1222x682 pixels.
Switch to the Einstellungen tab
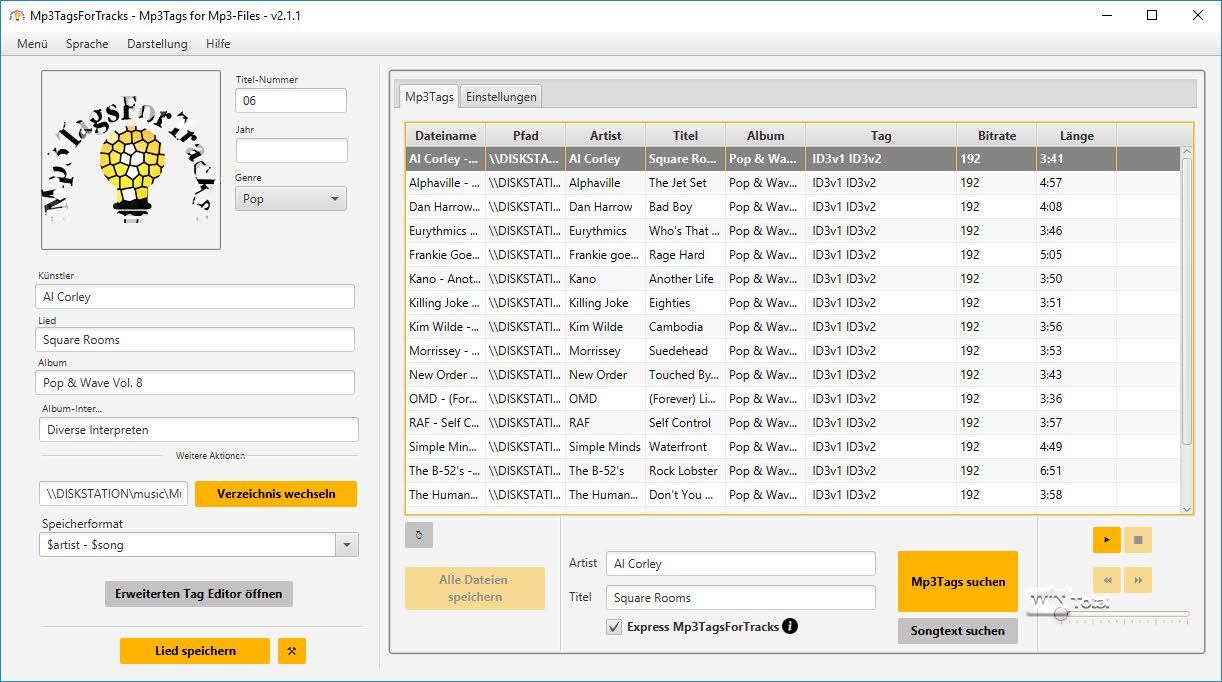[502, 96]
